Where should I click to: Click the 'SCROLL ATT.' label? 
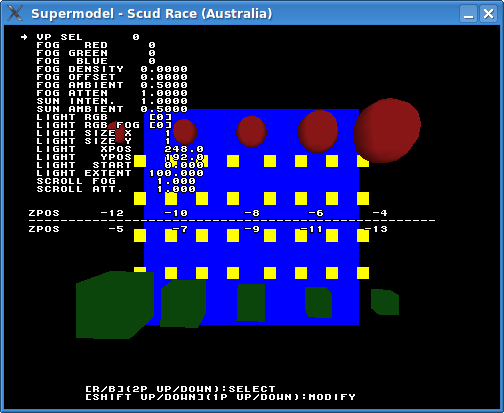pos(80,189)
